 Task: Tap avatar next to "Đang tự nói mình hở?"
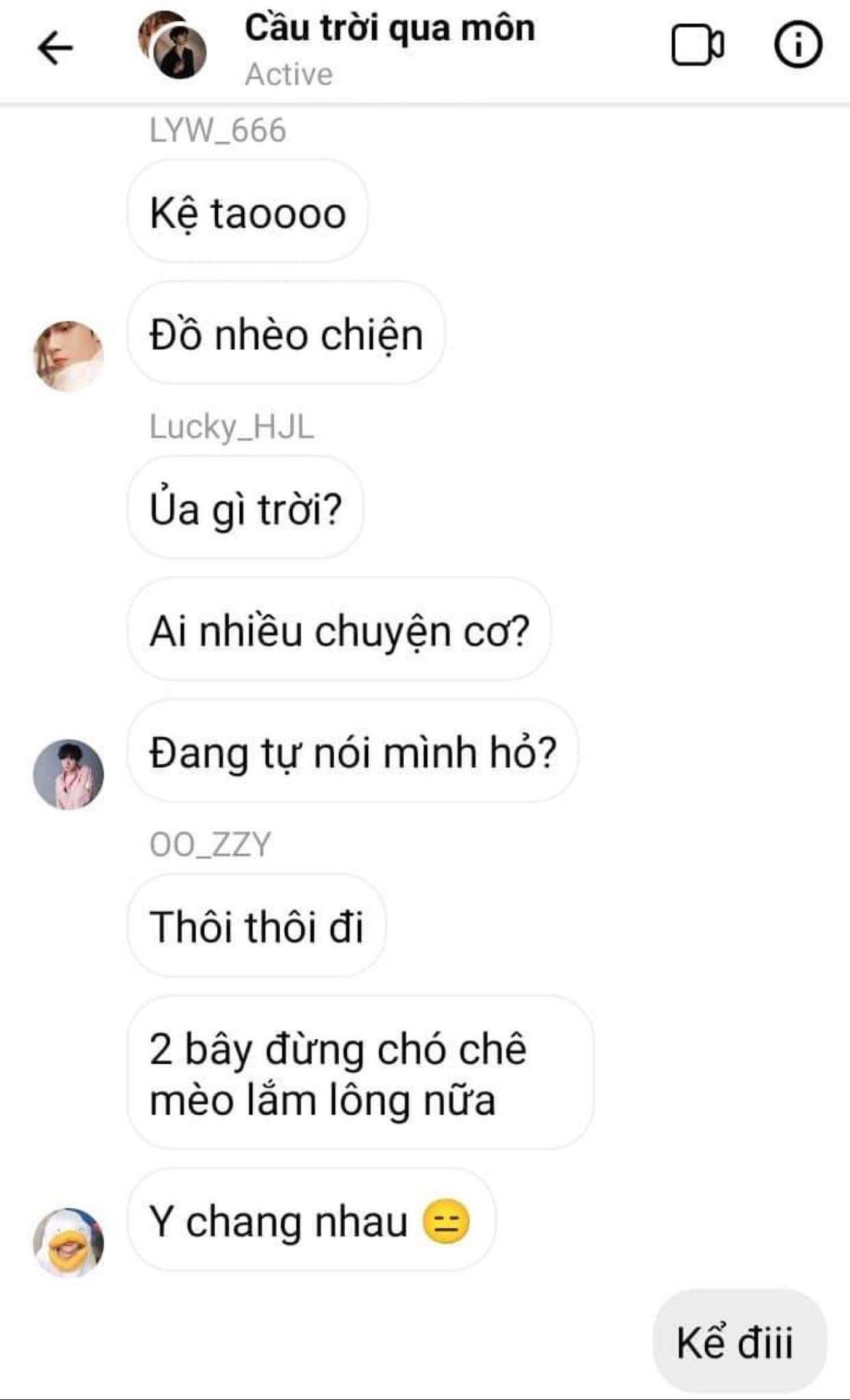69,774
